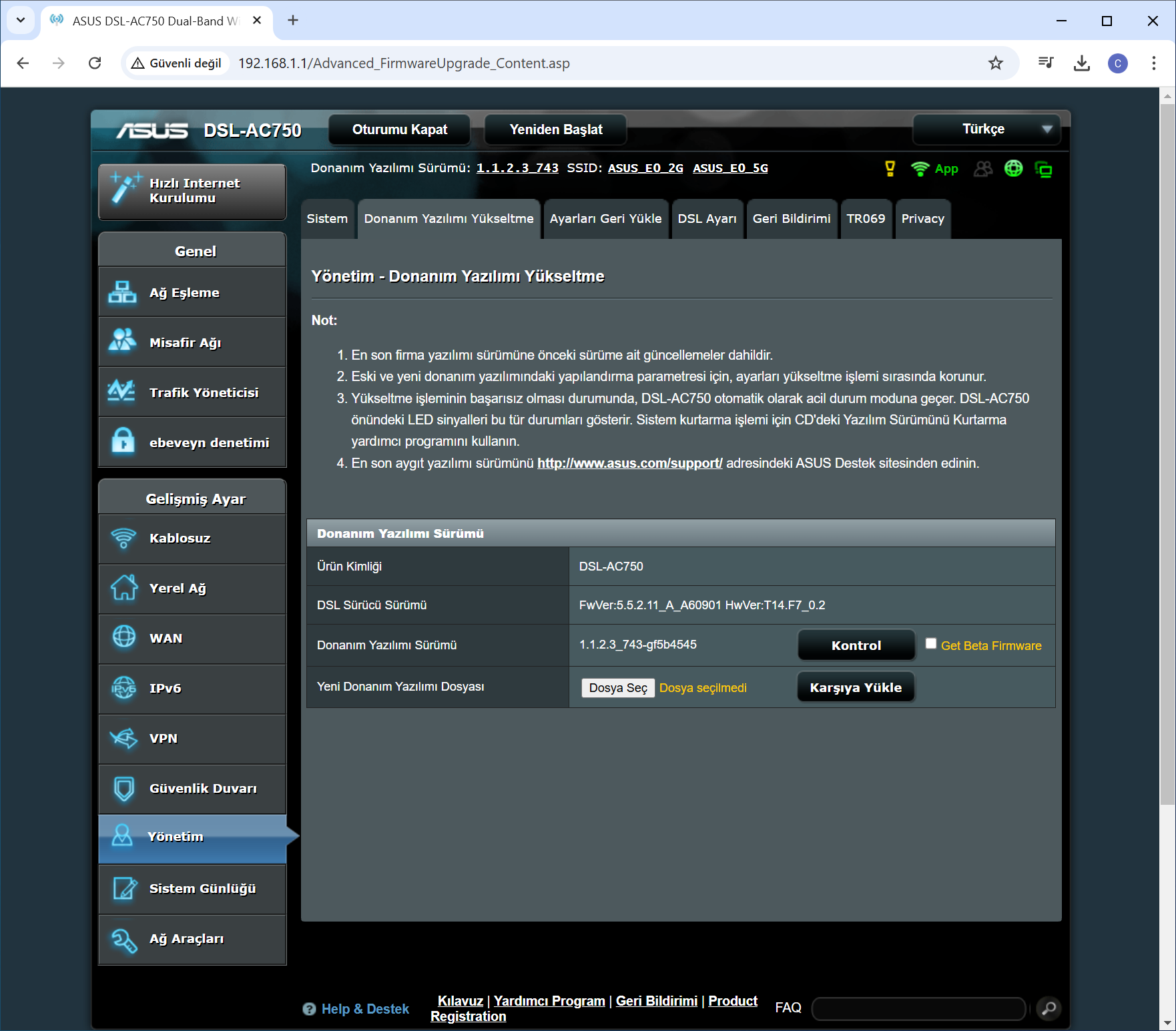
Task: Open Chrome media control icon
Action: 1046,63
